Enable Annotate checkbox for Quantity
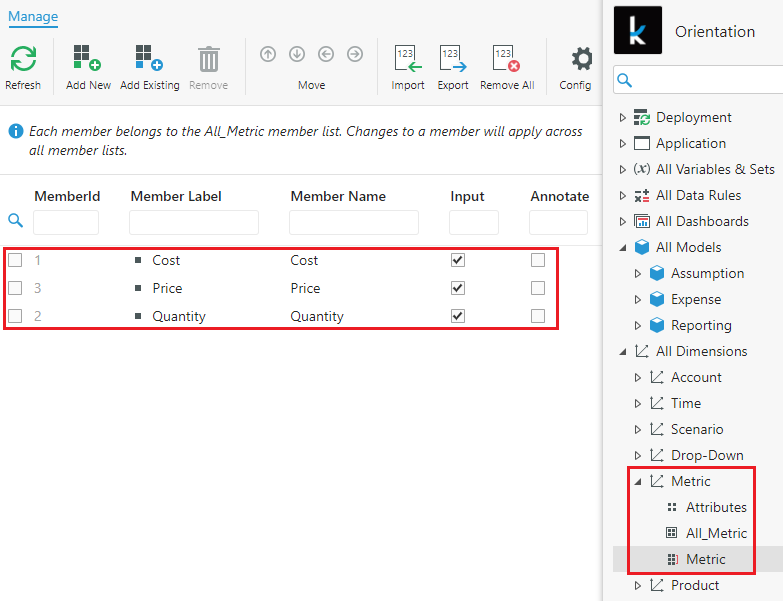 [538, 316]
